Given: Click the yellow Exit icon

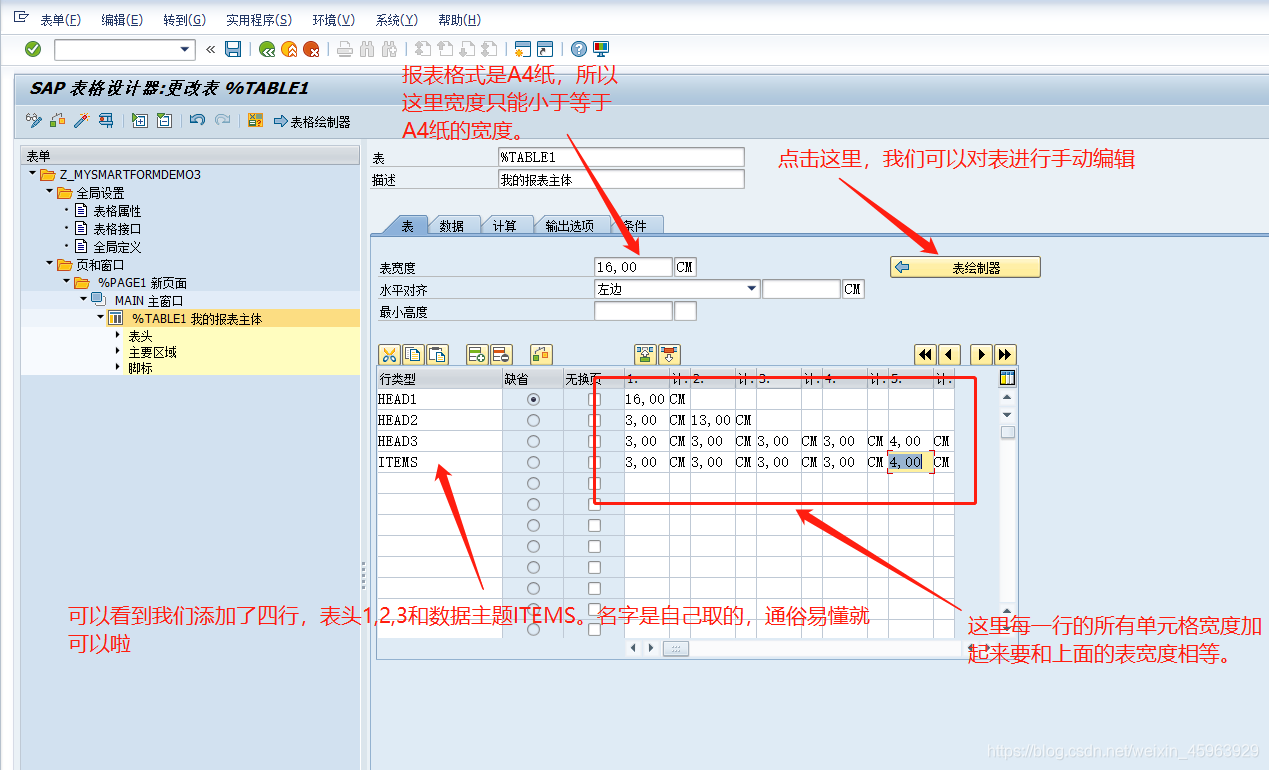Looking at the screenshot, I should tap(289, 49).
